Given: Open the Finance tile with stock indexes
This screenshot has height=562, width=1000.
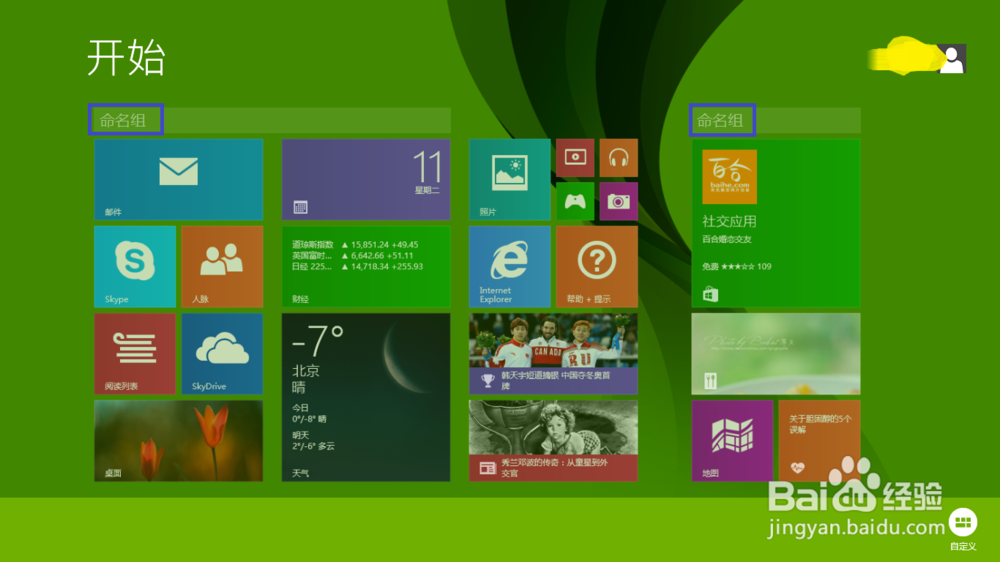Looking at the screenshot, I should [x=366, y=267].
